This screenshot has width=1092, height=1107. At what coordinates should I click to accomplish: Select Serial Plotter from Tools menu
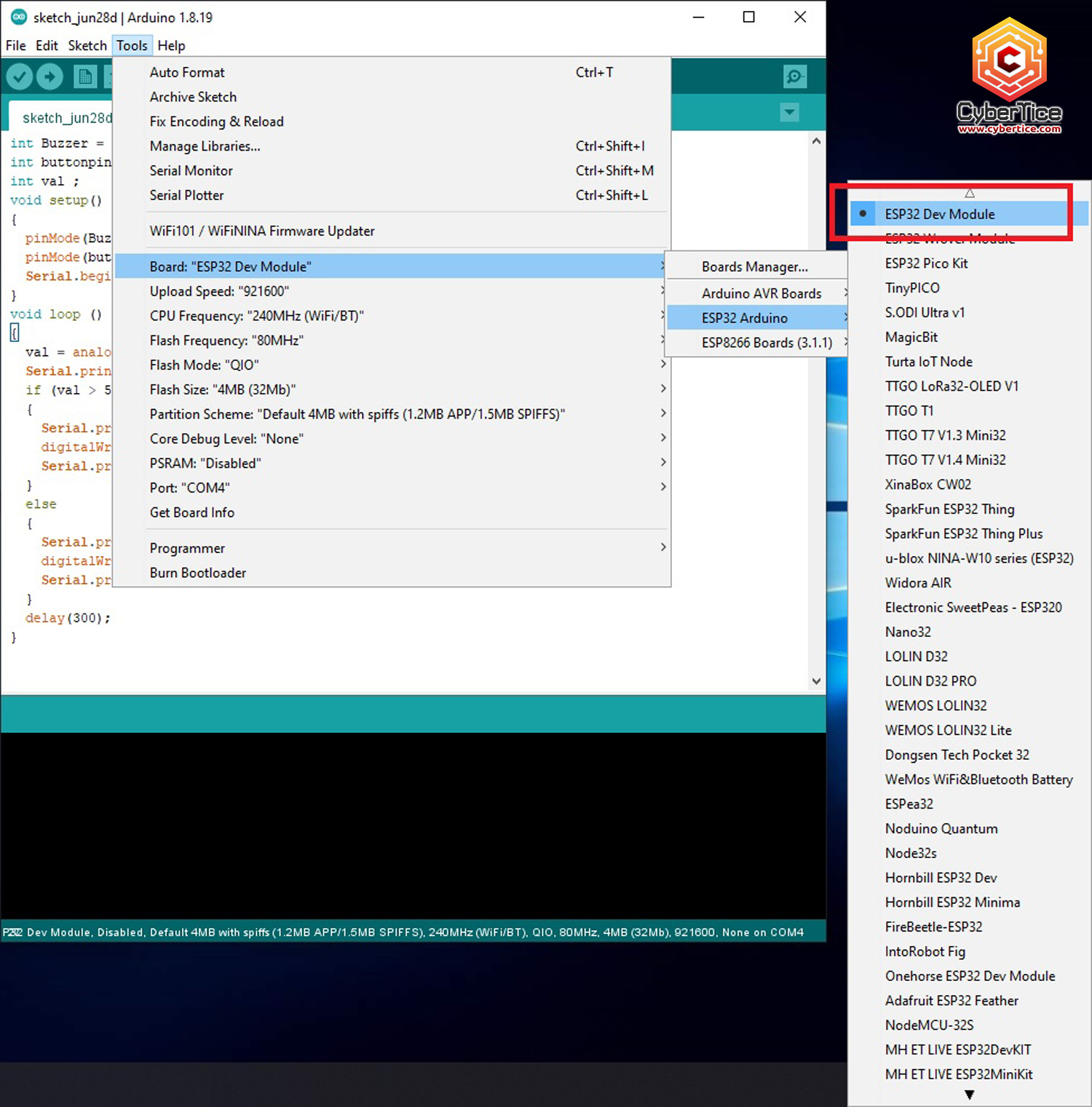tap(186, 195)
